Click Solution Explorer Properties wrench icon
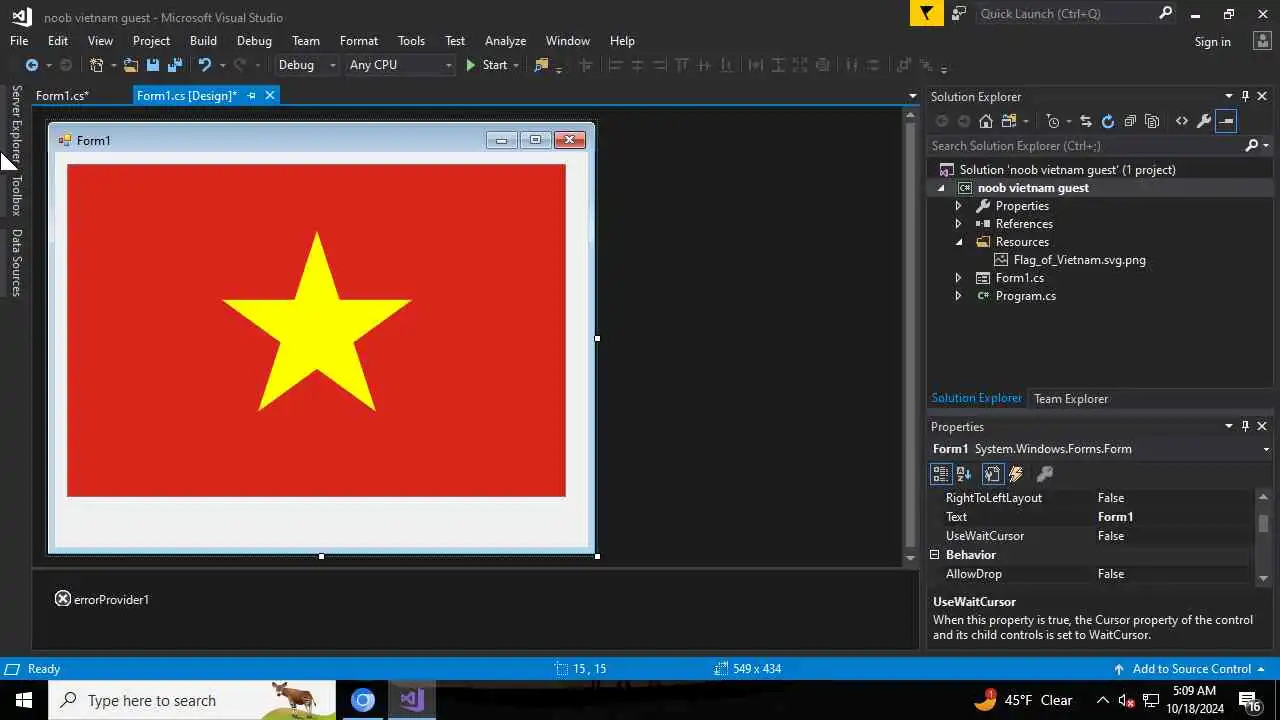1280x720 pixels. (x=1204, y=121)
